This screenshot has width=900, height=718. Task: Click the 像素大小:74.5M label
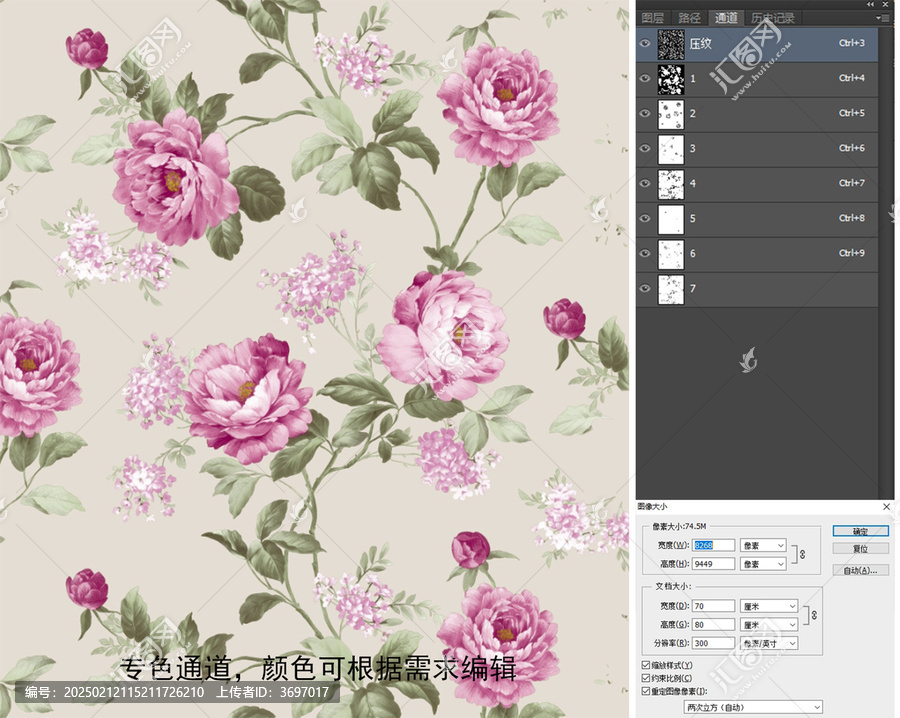[x=679, y=526]
